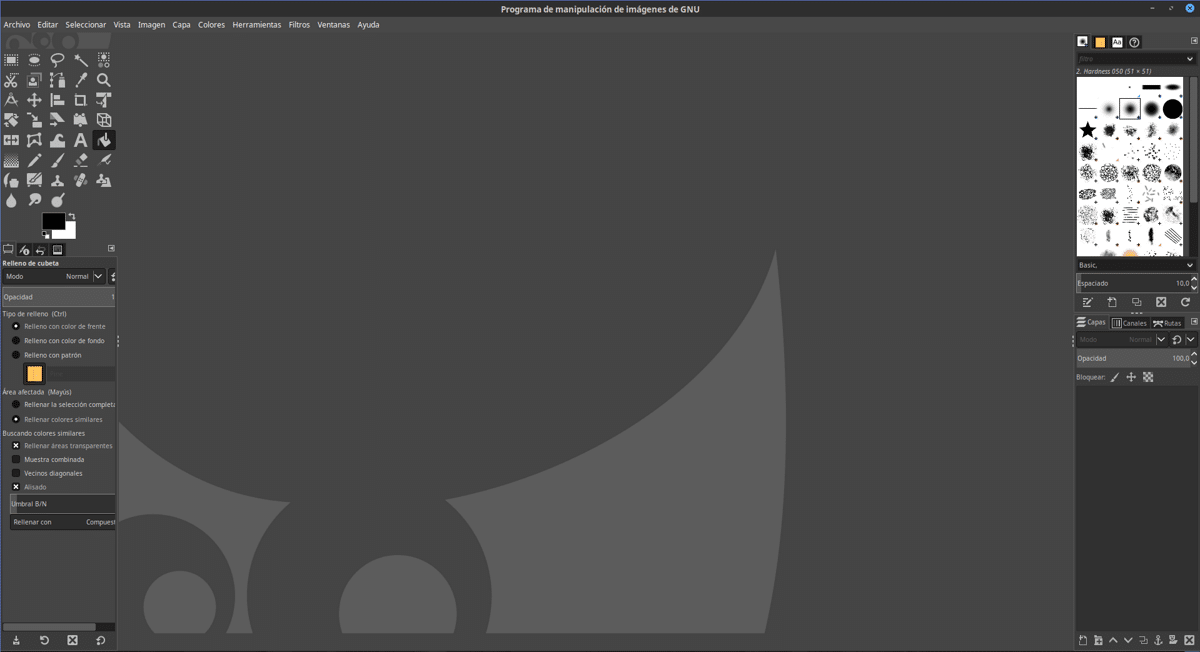
Task: Select the Warp Transform tool
Action: (x=57, y=140)
